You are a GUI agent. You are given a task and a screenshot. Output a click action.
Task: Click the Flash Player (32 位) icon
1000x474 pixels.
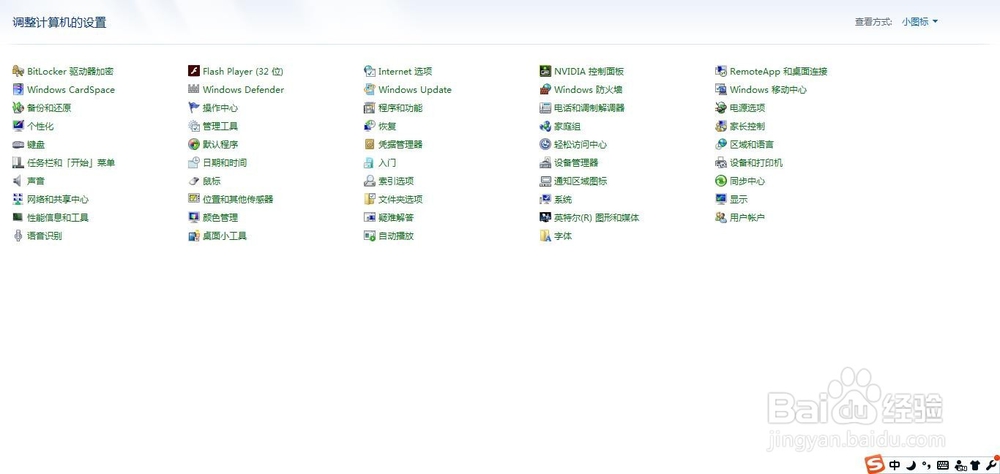pos(194,71)
